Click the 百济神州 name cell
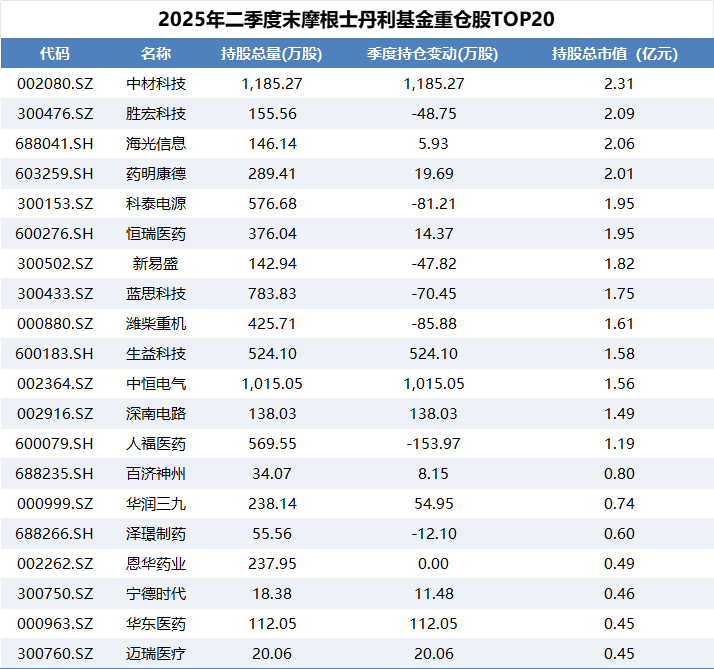Image resolution: width=714 pixels, height=669 pixels. (156, 474)
